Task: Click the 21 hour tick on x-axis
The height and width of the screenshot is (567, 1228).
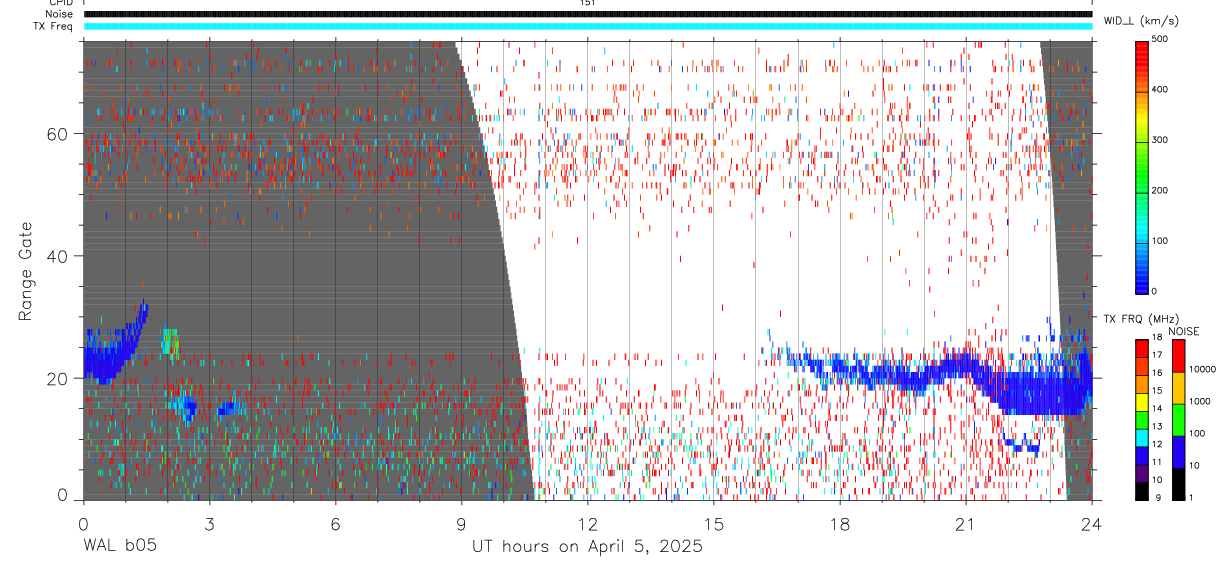Action: tap(966, 523)
